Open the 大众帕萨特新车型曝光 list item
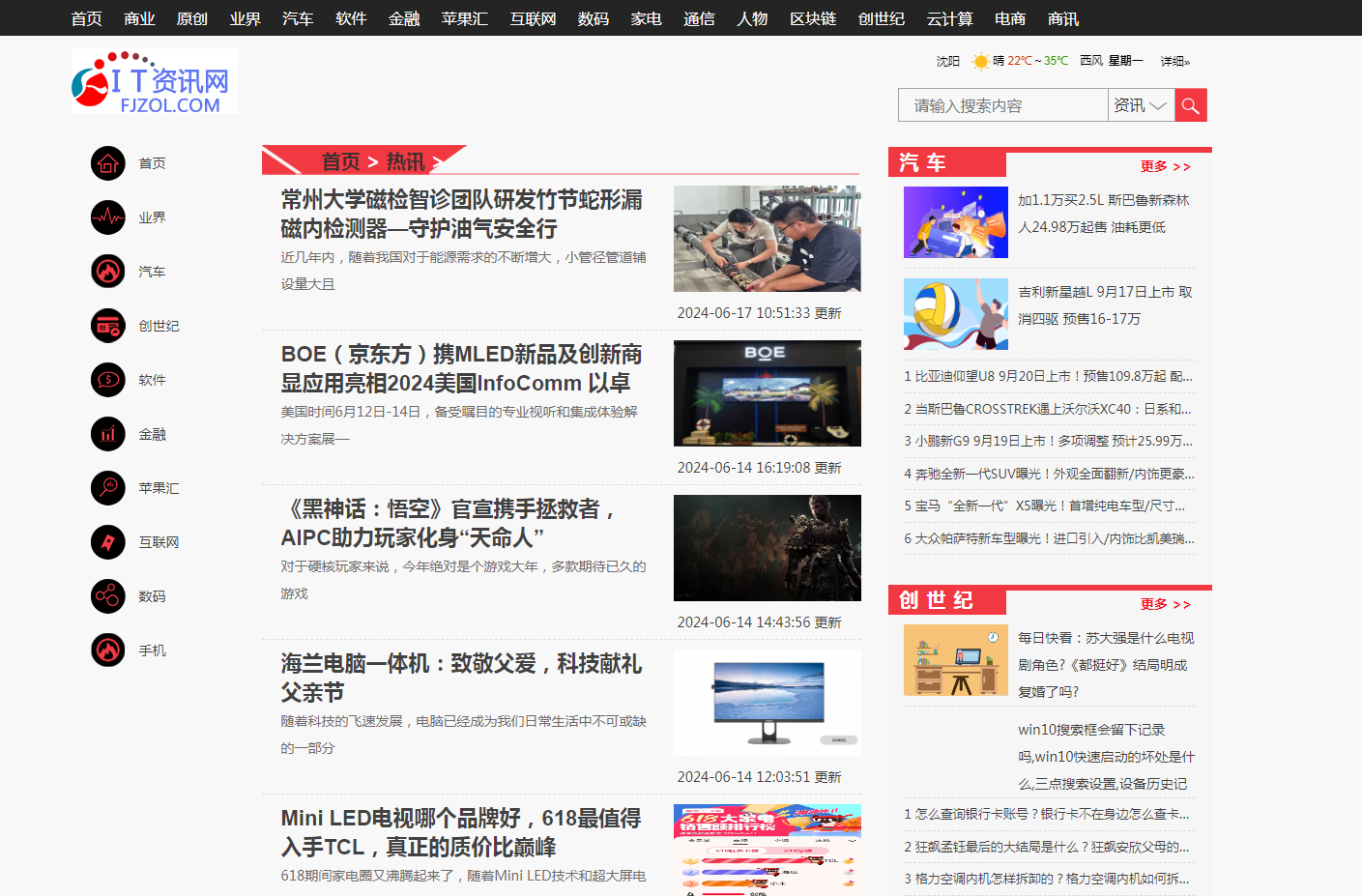 pyautogui.click(x=1049, y=538)
